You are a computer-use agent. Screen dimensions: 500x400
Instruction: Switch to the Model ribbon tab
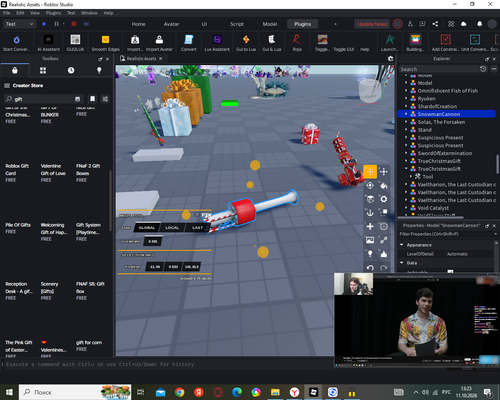[270, 24]
